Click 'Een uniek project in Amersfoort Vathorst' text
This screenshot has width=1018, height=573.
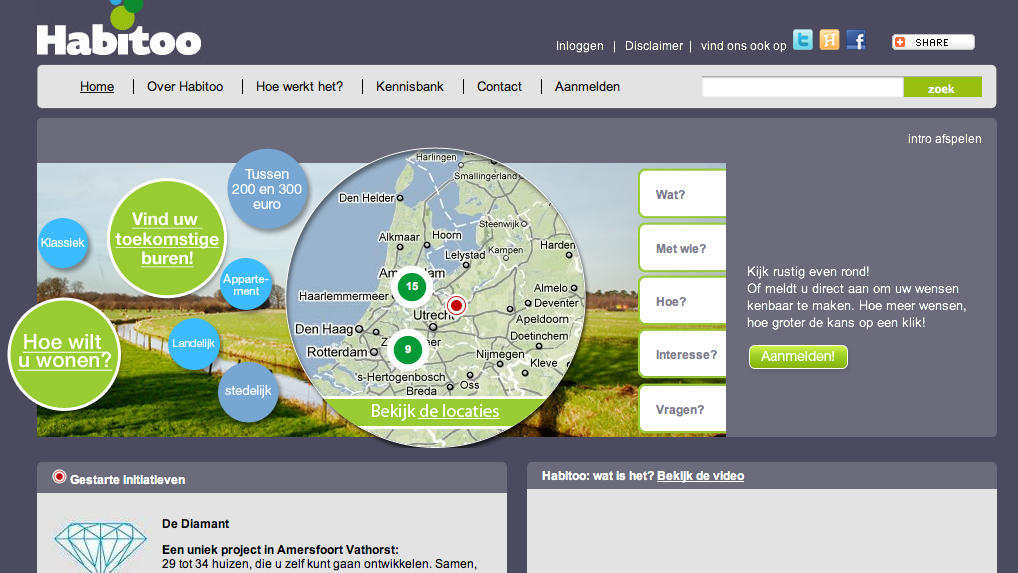pyautogui.click(x=280, y=550)
